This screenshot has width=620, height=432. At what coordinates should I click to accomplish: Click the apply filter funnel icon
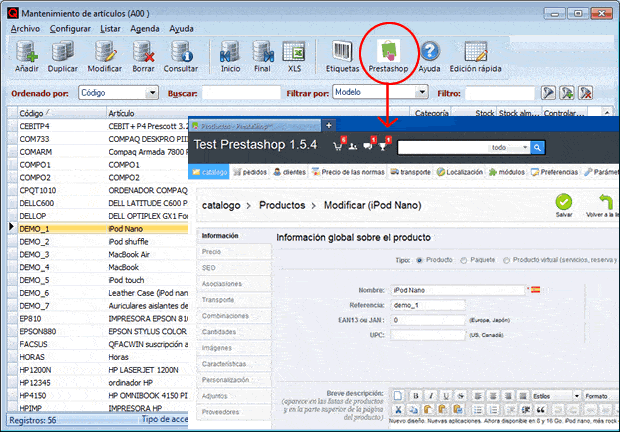point(548,93)
